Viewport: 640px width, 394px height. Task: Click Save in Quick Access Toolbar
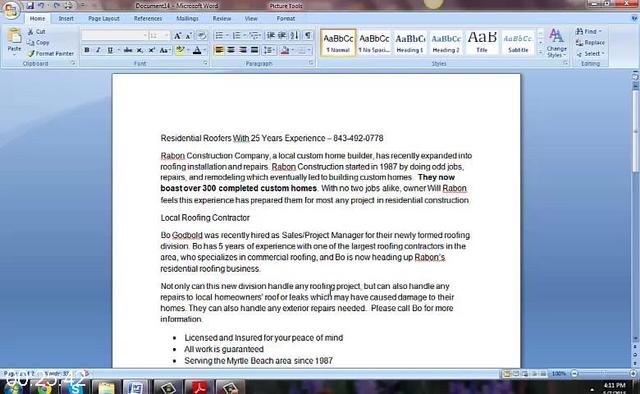30,6
